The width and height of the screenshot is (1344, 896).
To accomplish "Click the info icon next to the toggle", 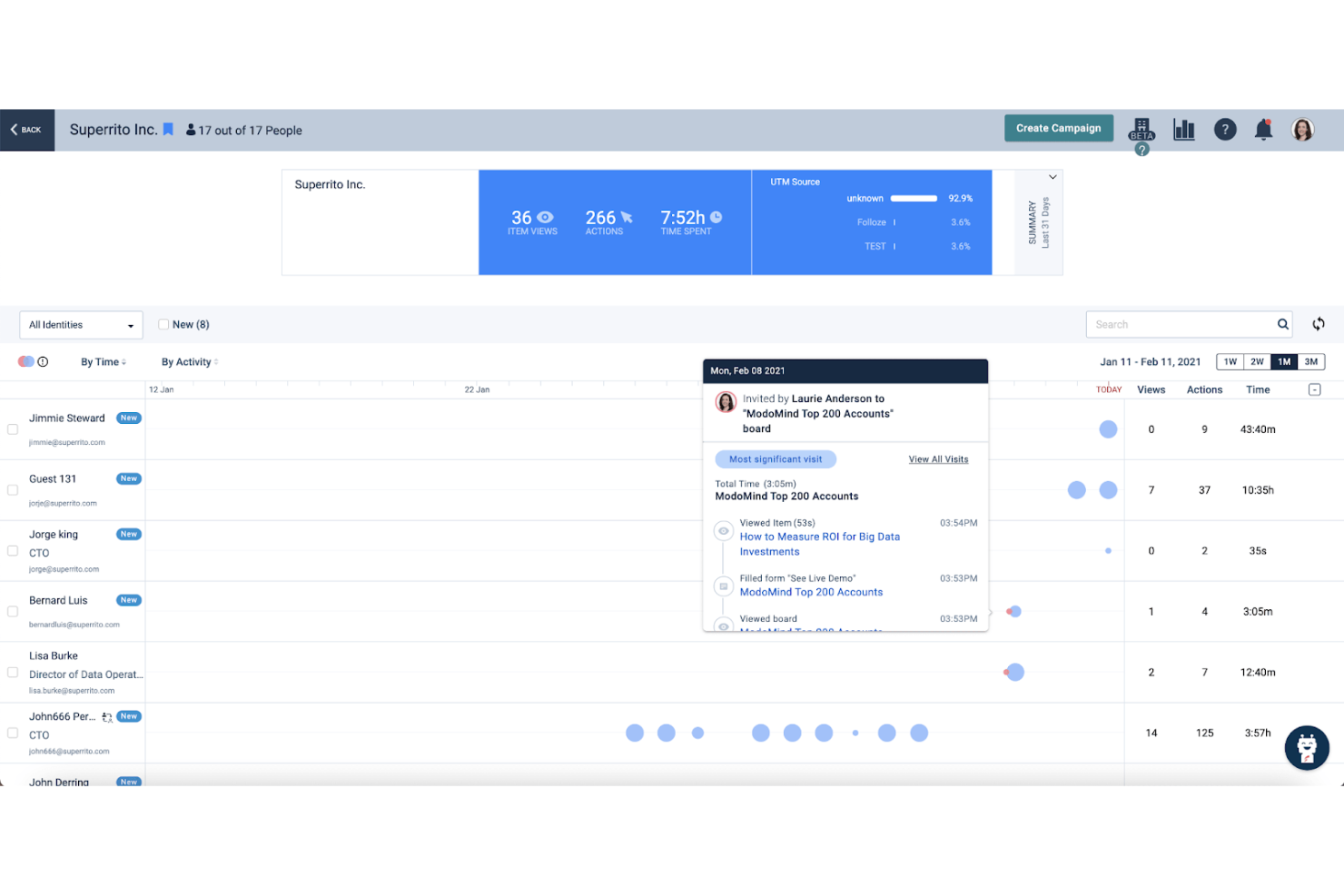I will click(x=43, y=361).
